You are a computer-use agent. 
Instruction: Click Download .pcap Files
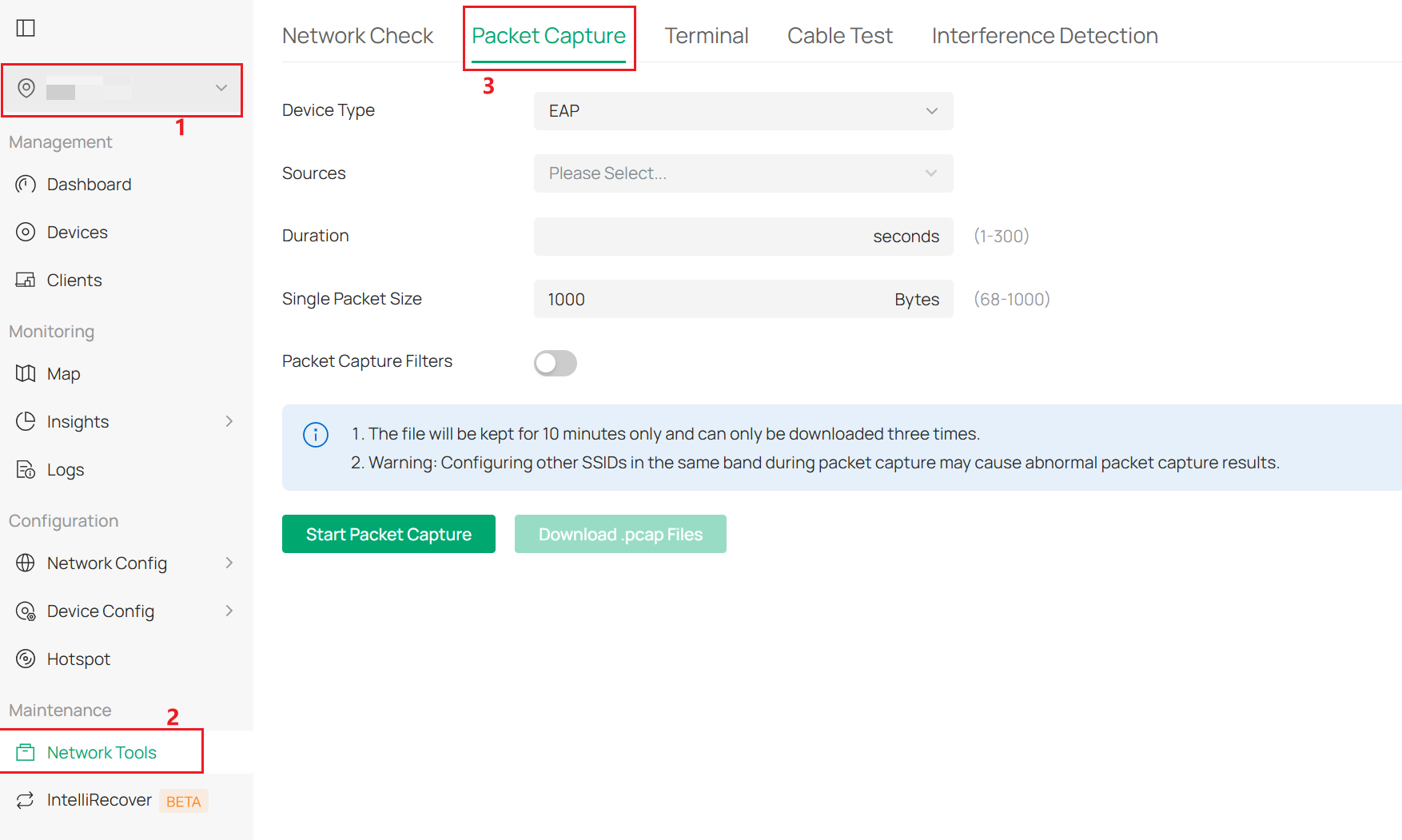[x=620, y=534]
